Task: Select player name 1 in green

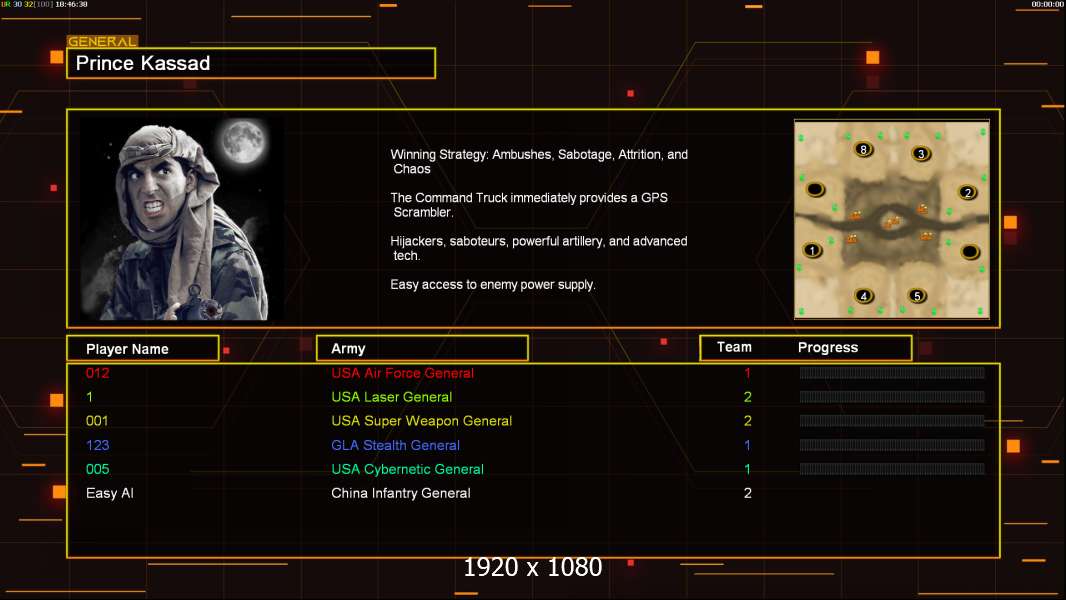Action: 89,397
